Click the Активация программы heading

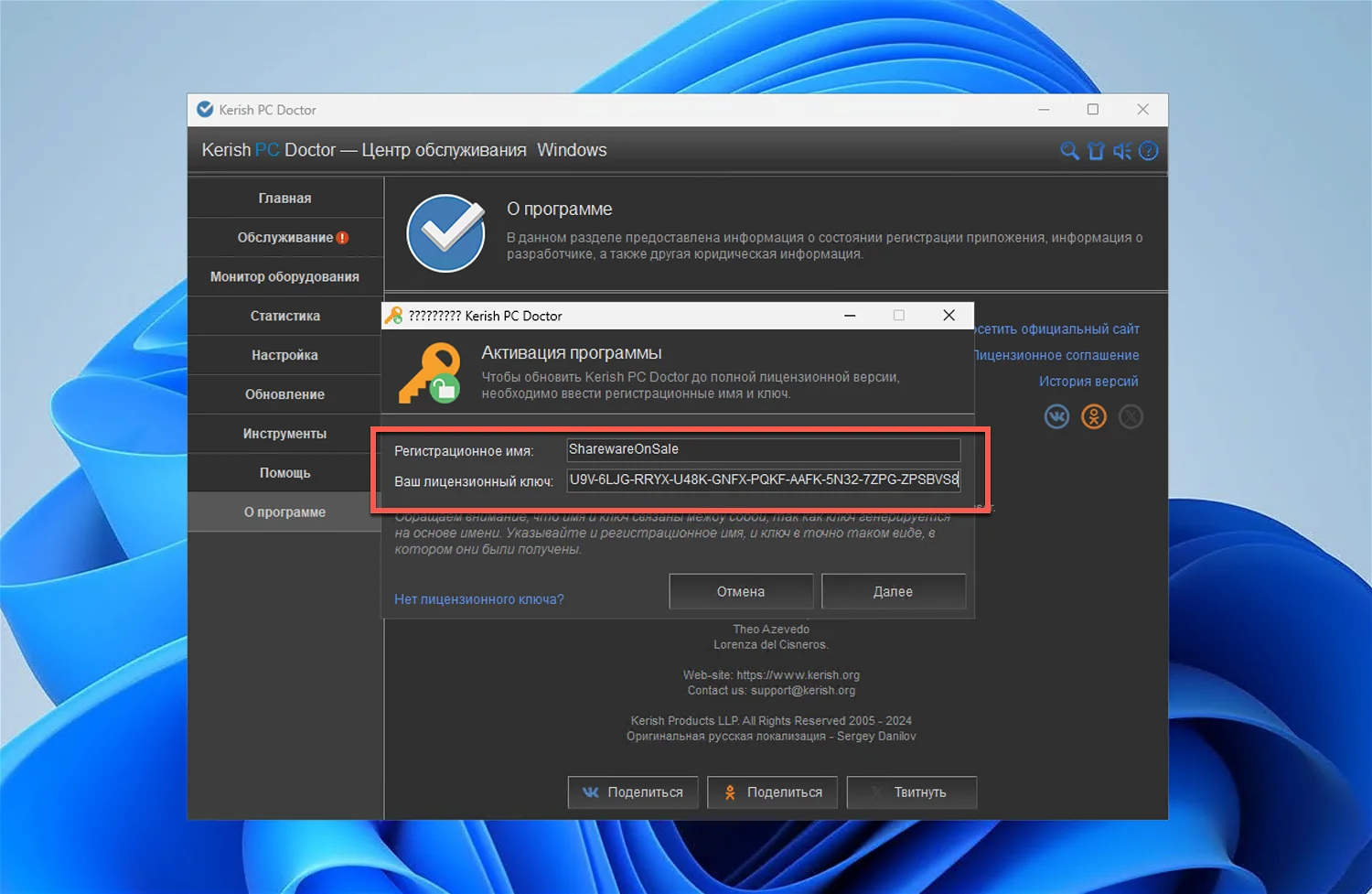(572, 353)
